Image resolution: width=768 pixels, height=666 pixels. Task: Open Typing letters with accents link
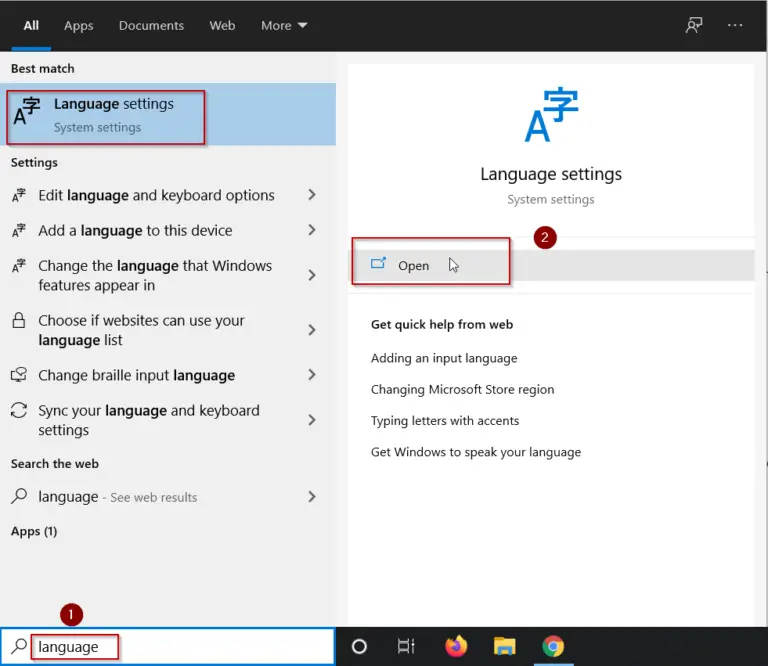445,421
